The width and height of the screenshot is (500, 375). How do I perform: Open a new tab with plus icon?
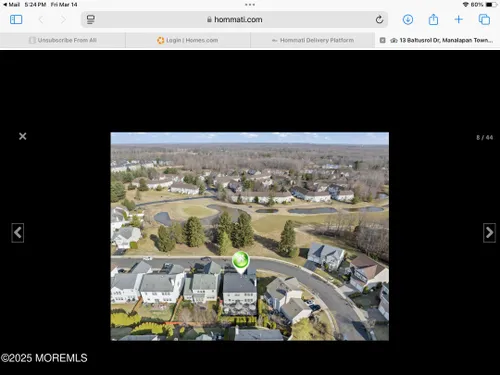coord(459,20)
